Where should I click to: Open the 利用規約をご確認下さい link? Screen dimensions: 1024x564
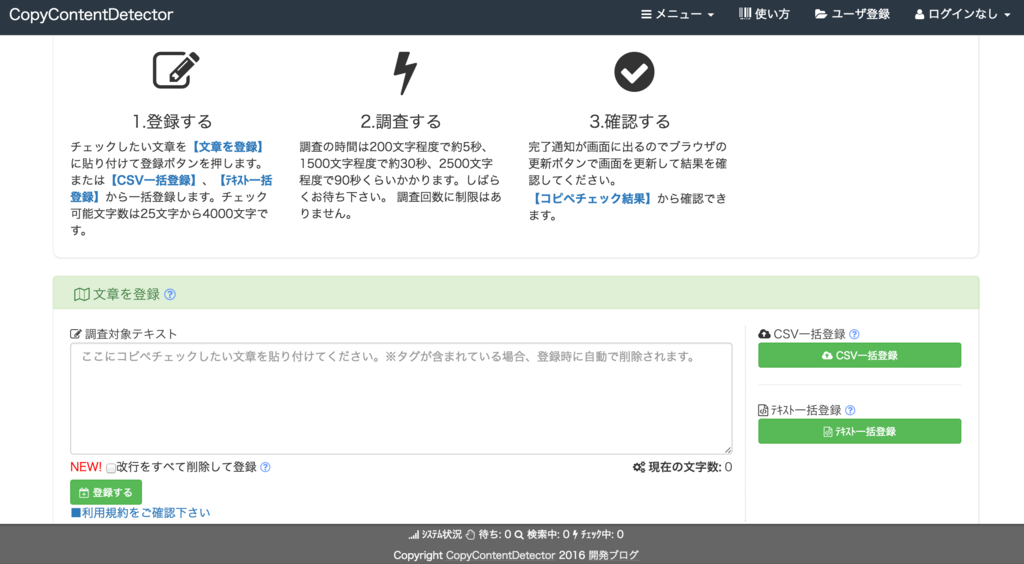(140, 512)
